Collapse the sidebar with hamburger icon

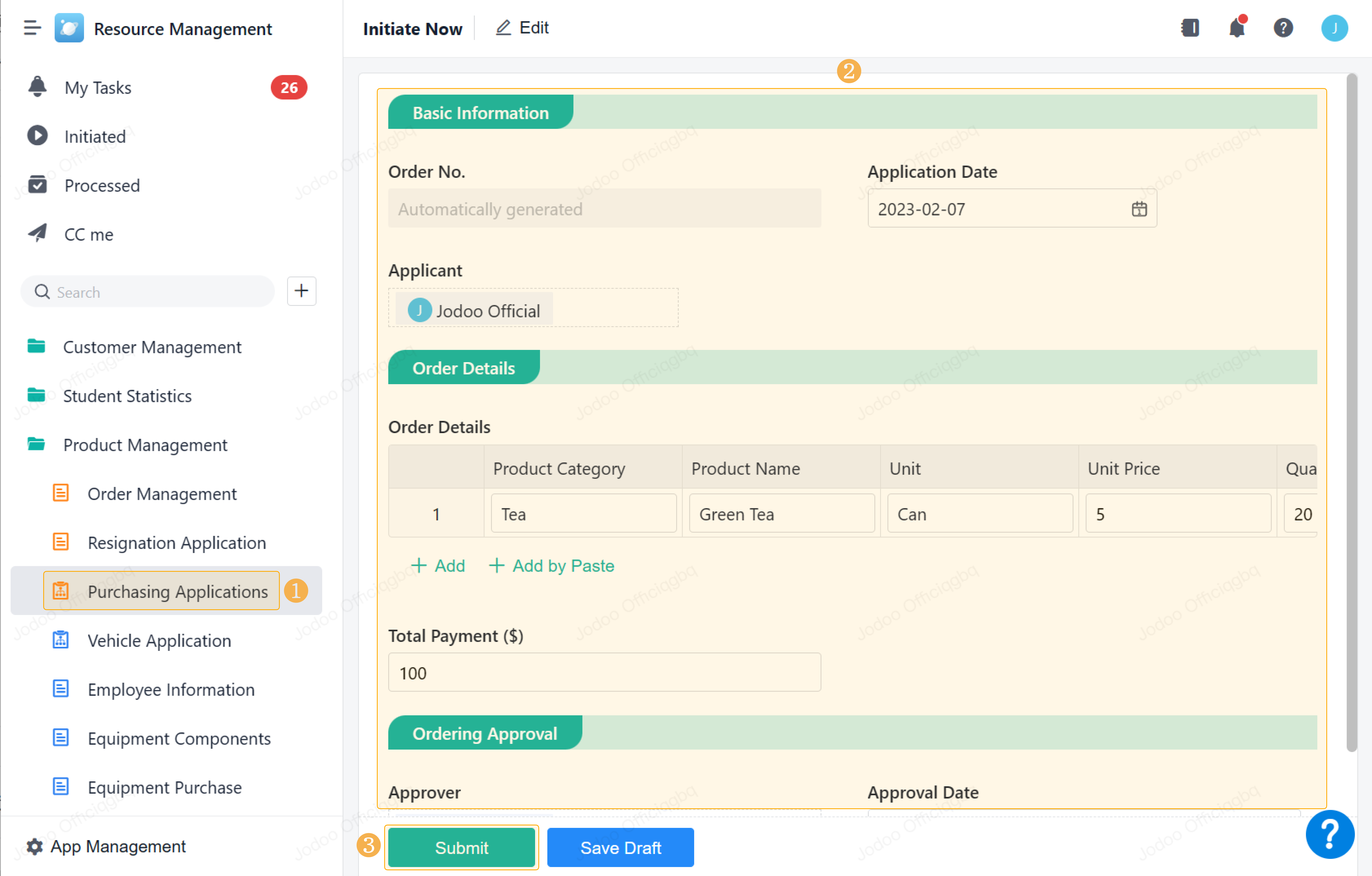pyautogui.click(x=32, y=28)
